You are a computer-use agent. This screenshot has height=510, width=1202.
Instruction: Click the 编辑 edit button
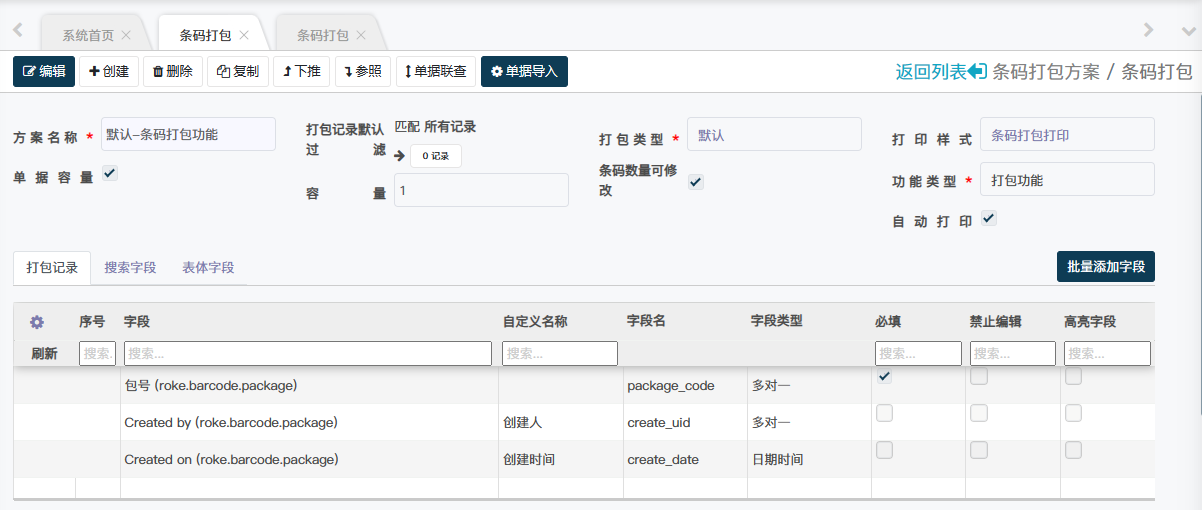[44, 71]
